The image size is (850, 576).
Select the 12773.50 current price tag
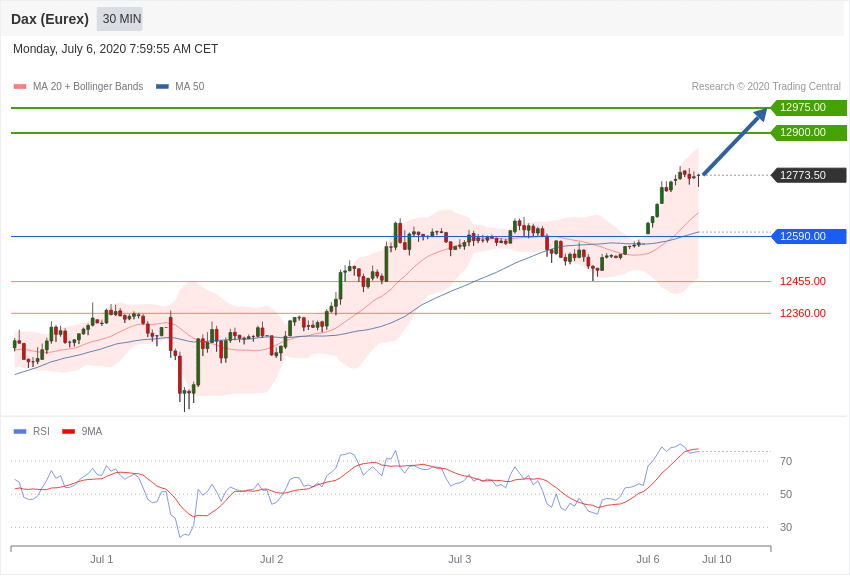tap(808, 175)
